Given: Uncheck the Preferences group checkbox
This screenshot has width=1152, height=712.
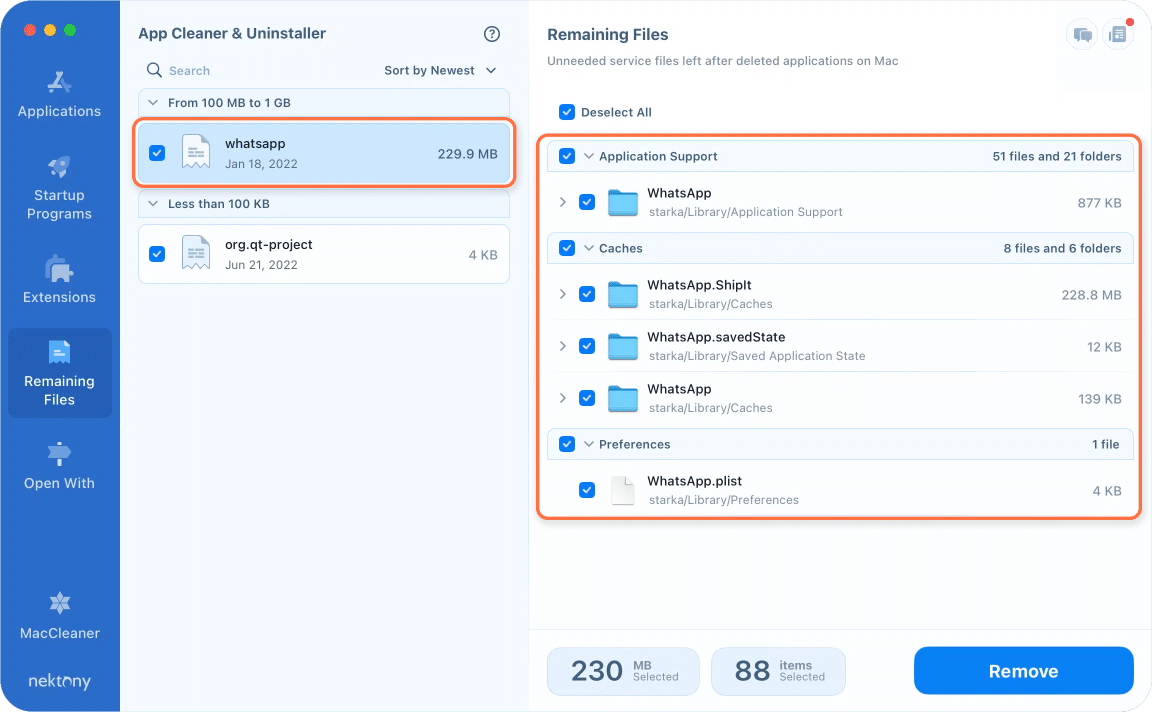Looking at the screenshot, I should click(566, 444).
